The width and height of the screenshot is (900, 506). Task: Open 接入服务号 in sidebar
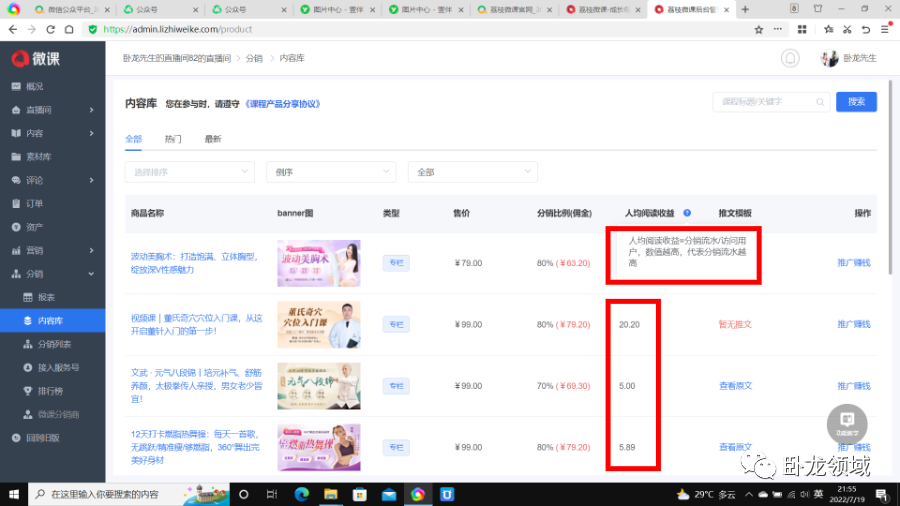pyautogui.click(x=52, y=368)
